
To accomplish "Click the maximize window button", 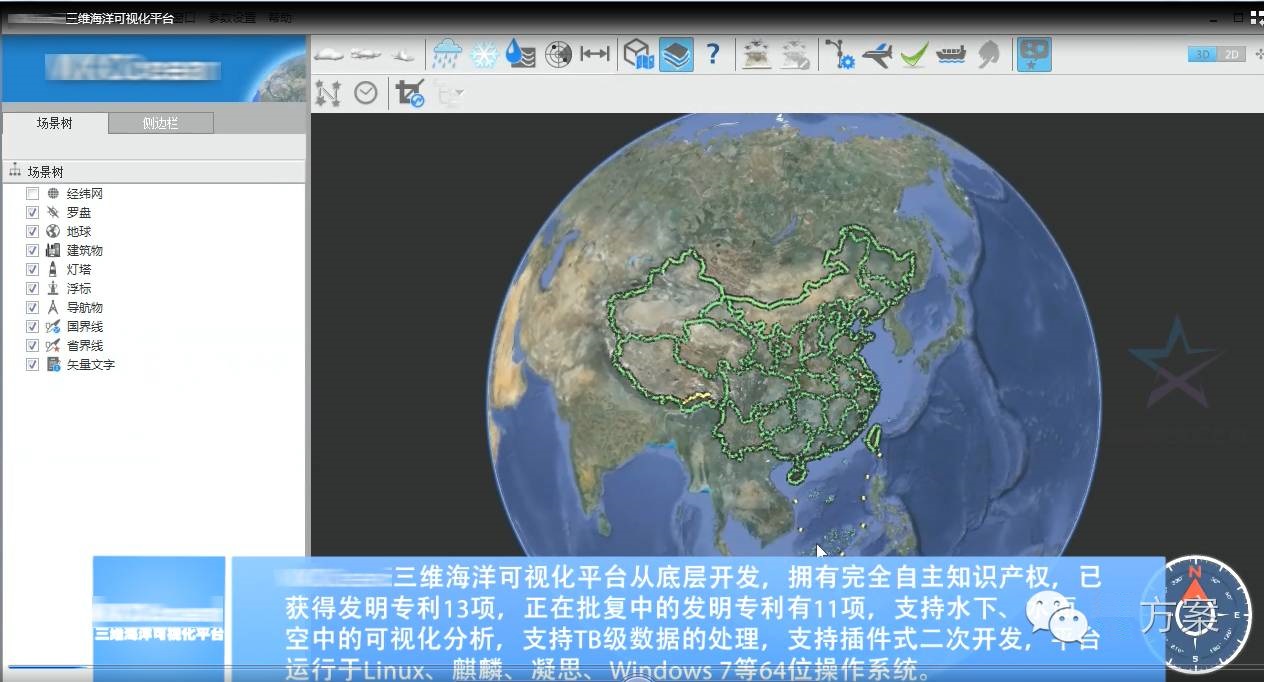I will (1238, 18).
